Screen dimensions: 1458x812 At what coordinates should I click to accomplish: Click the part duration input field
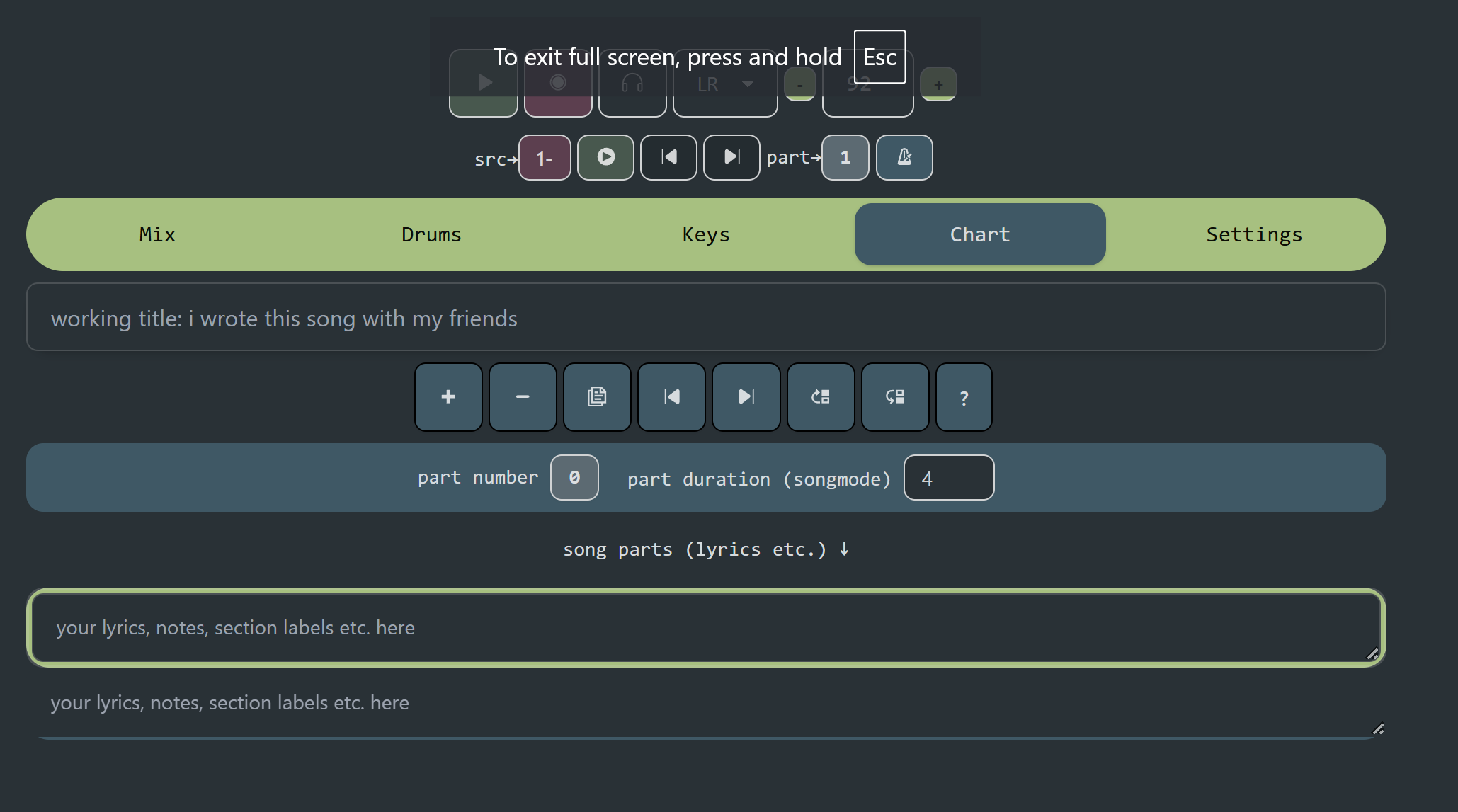click(x=948, y=478)
